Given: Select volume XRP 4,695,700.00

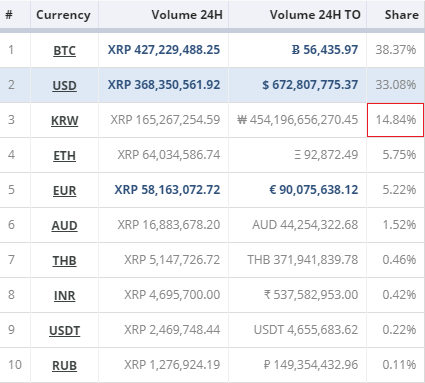Looking at the screenshot, I should point(172,295).
